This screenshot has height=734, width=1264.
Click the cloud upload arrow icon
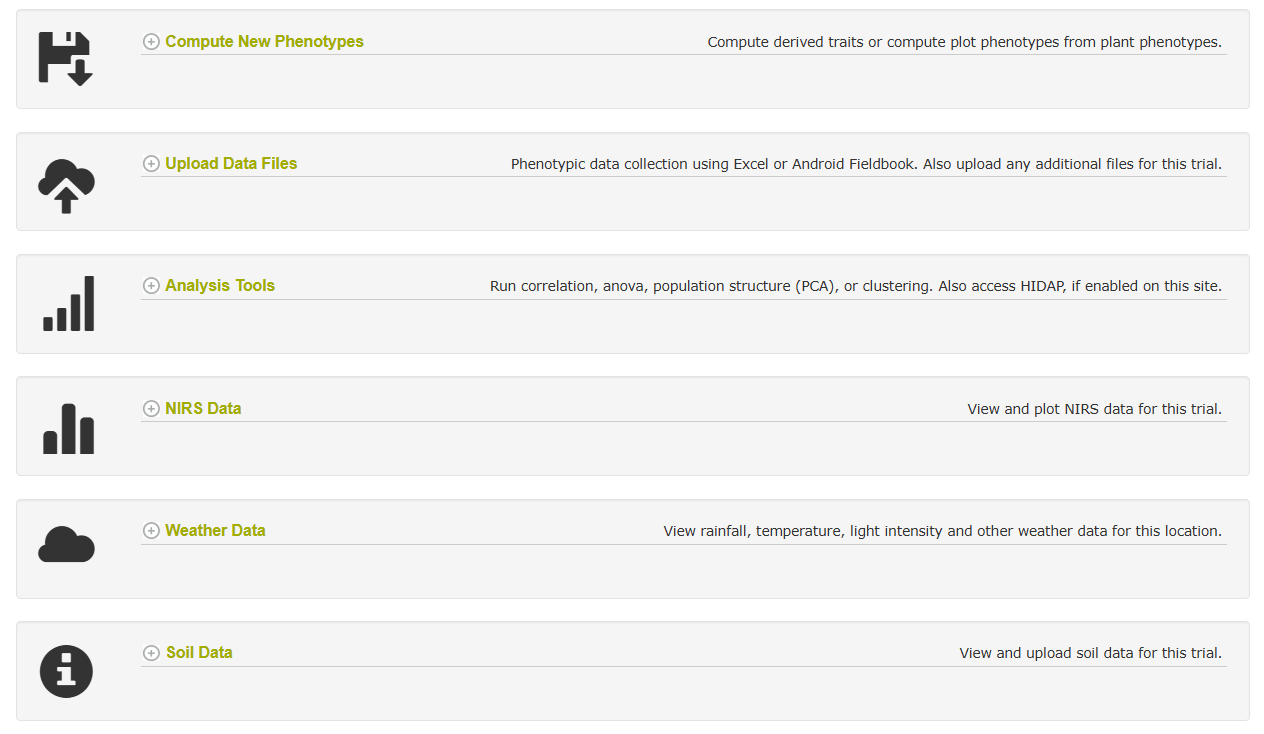[66, 186]
